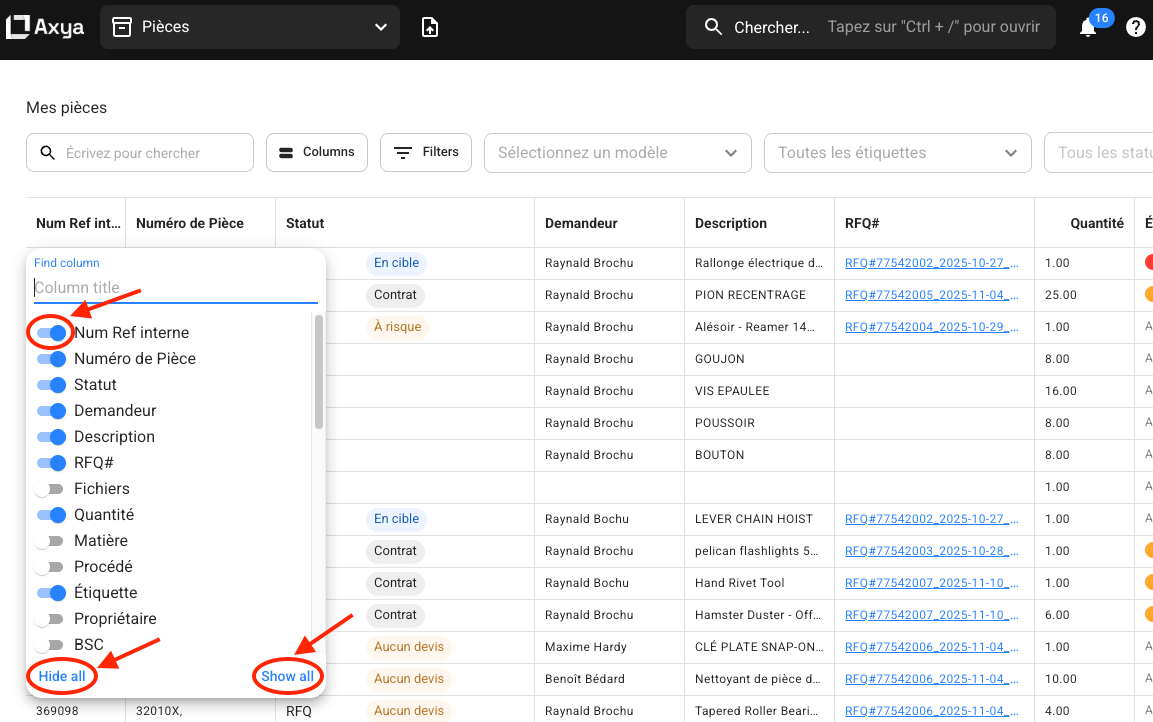Enable the Fichiers column toggle

click(x=51, y=489)
